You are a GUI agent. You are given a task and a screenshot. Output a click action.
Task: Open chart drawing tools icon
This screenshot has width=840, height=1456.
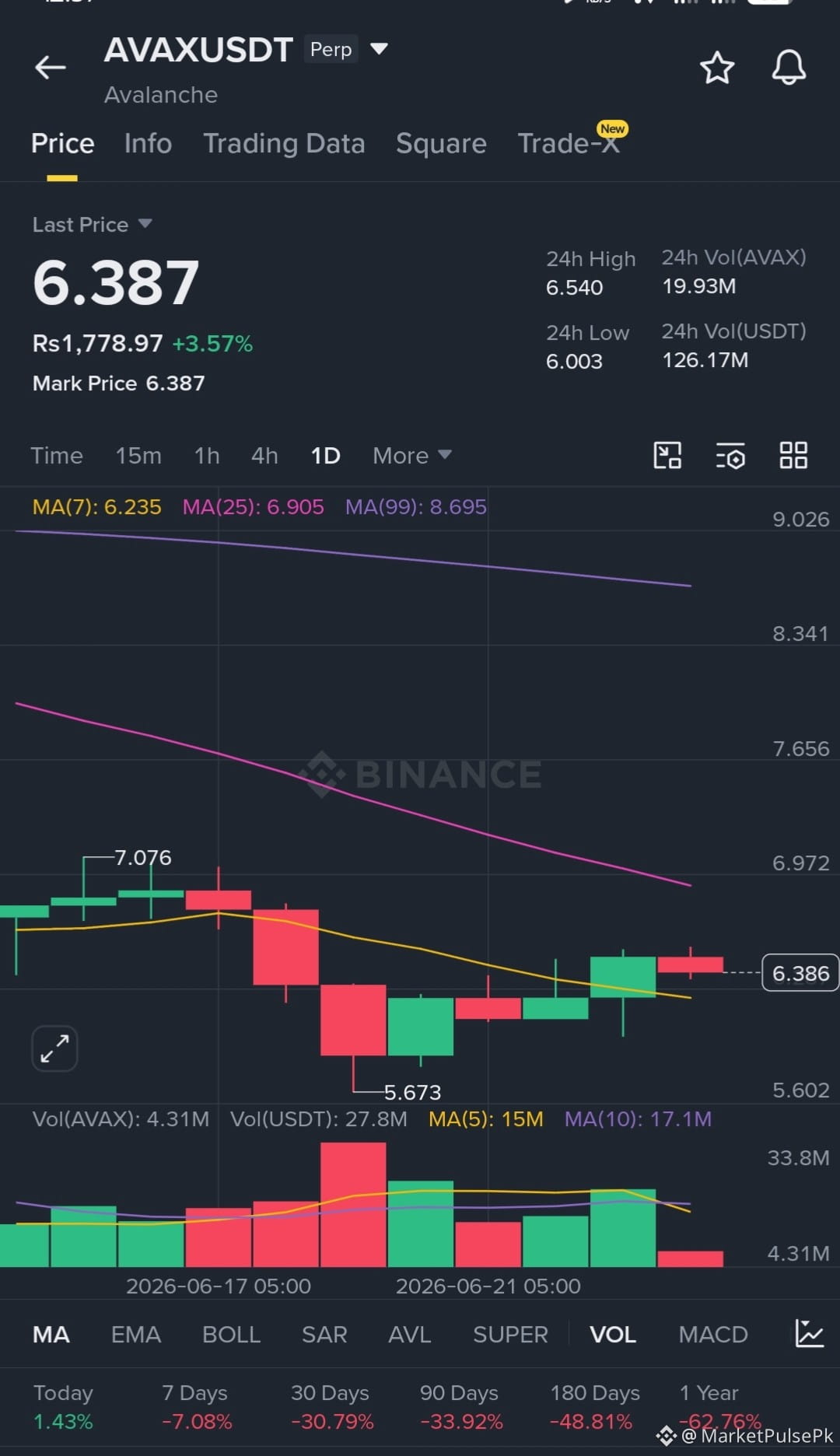click(x=667, y=455)
